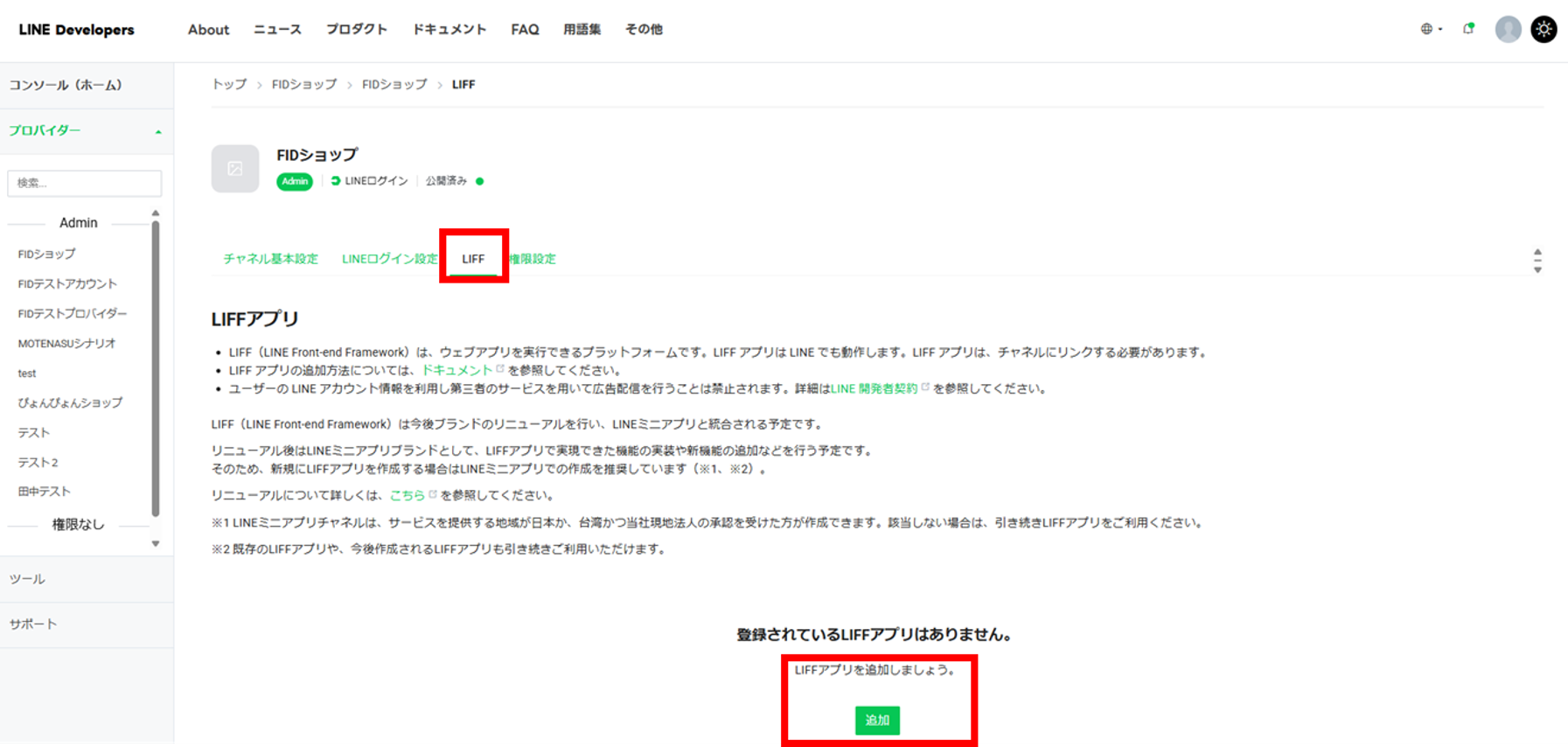Switch to the LINEログイン設定 tab
Image resolution: width=1568 pixels, height=747 pixels.
click(389, 259)
